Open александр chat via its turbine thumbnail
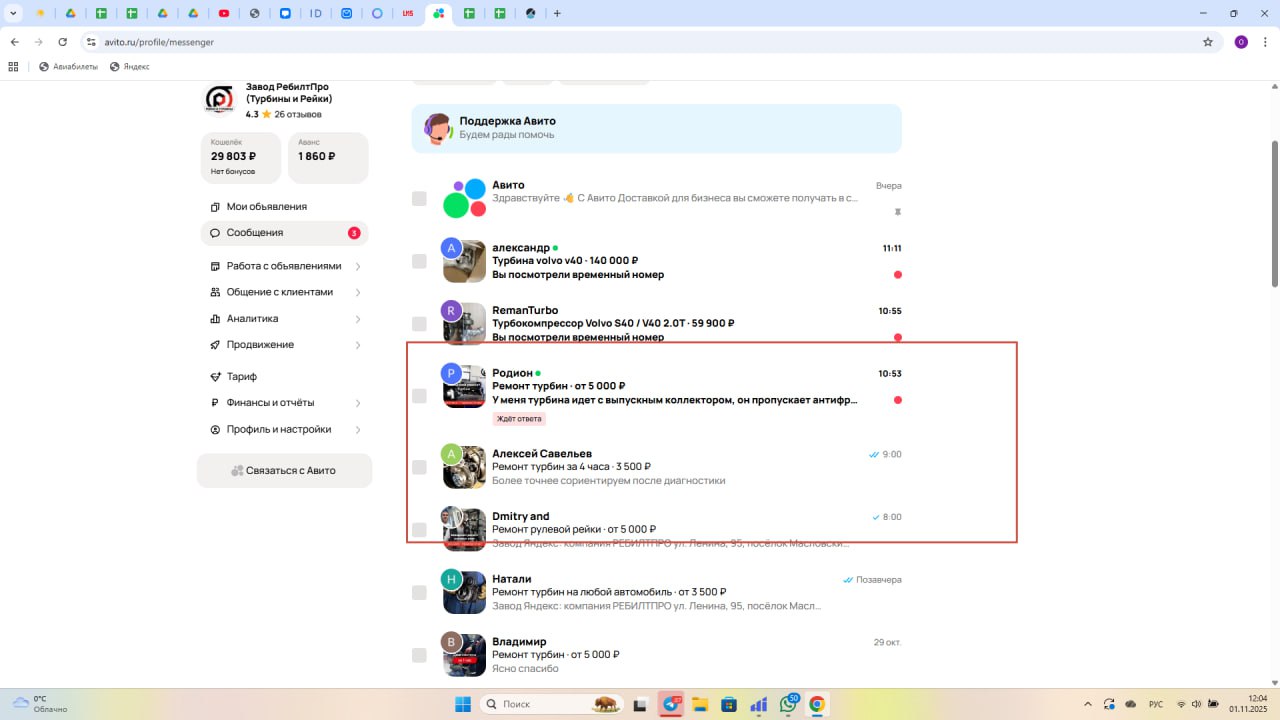Image resolution: width=1280 pixels, height=720 pixels. 465,262
